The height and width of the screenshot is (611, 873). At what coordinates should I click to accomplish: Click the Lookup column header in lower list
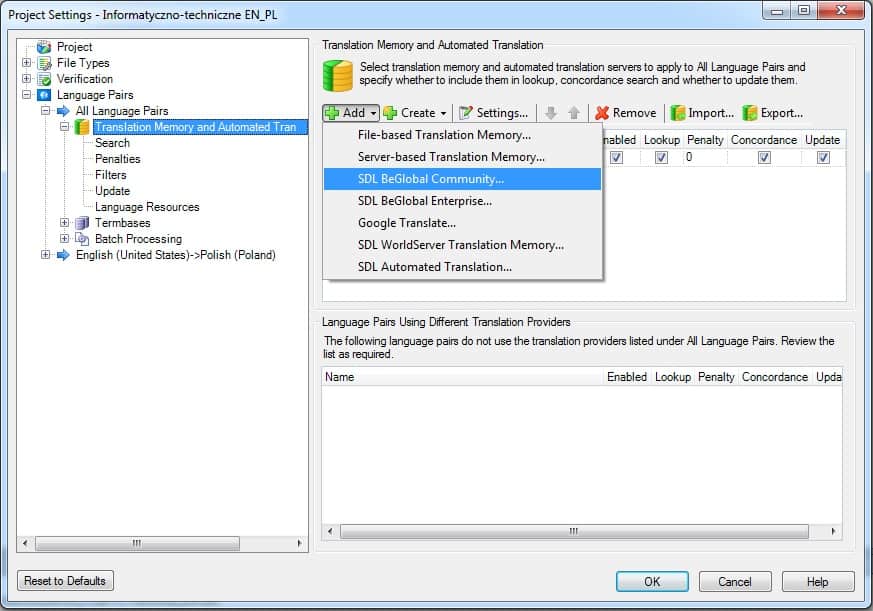(673, 377)
